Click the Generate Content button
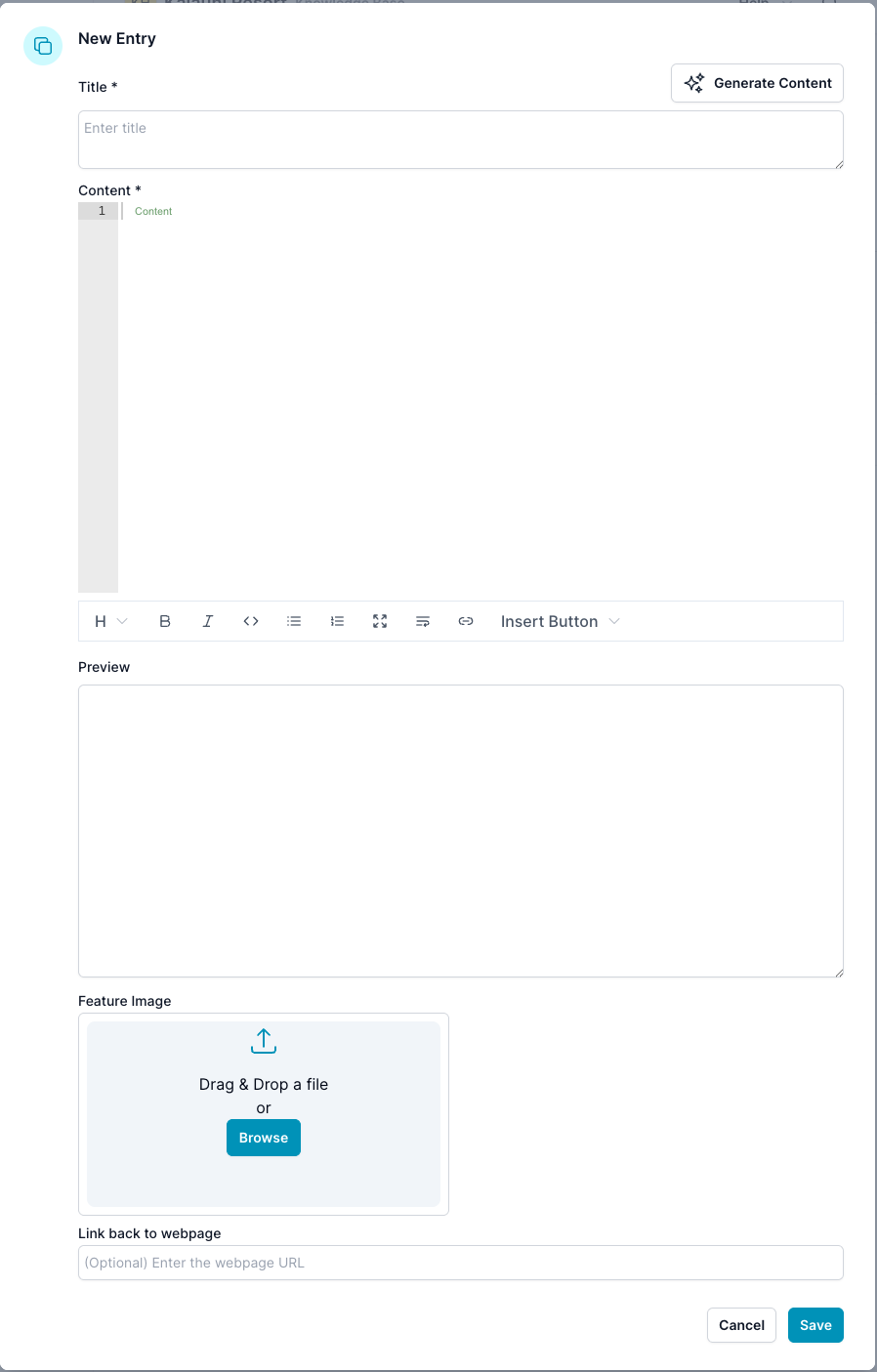This screenshot has width=877, height=1372. click(x=757, y=83)
